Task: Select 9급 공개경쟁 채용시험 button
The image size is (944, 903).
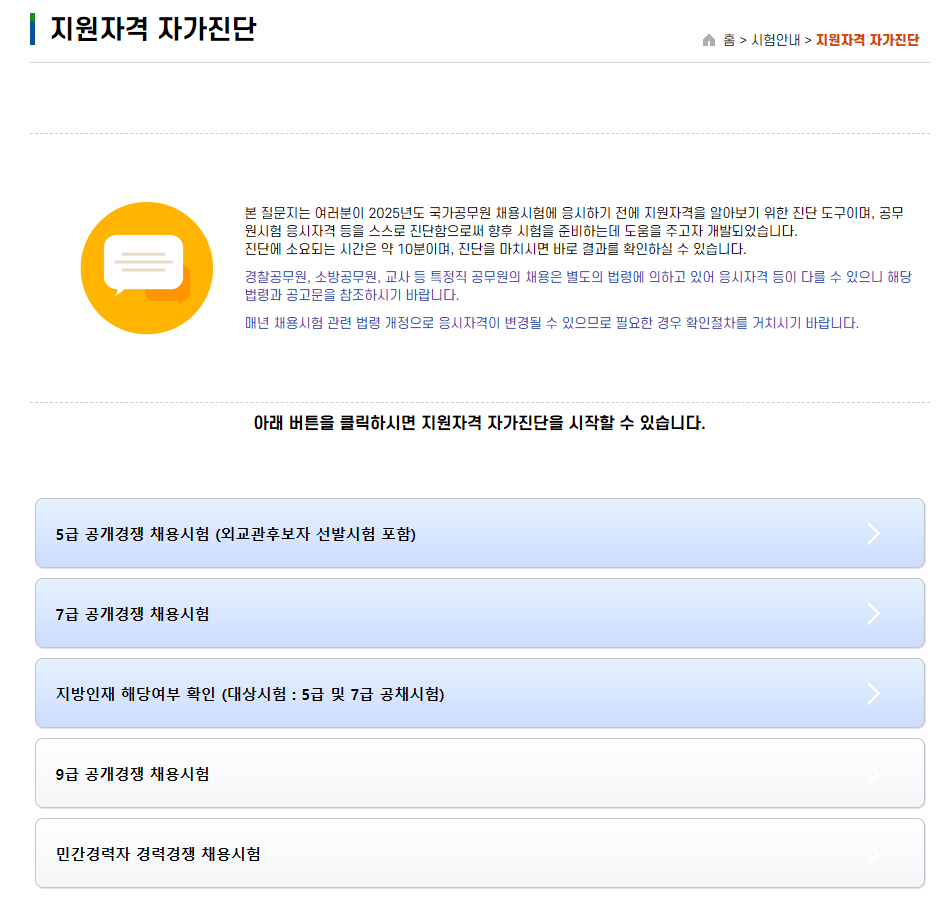Action: [480, 773]
